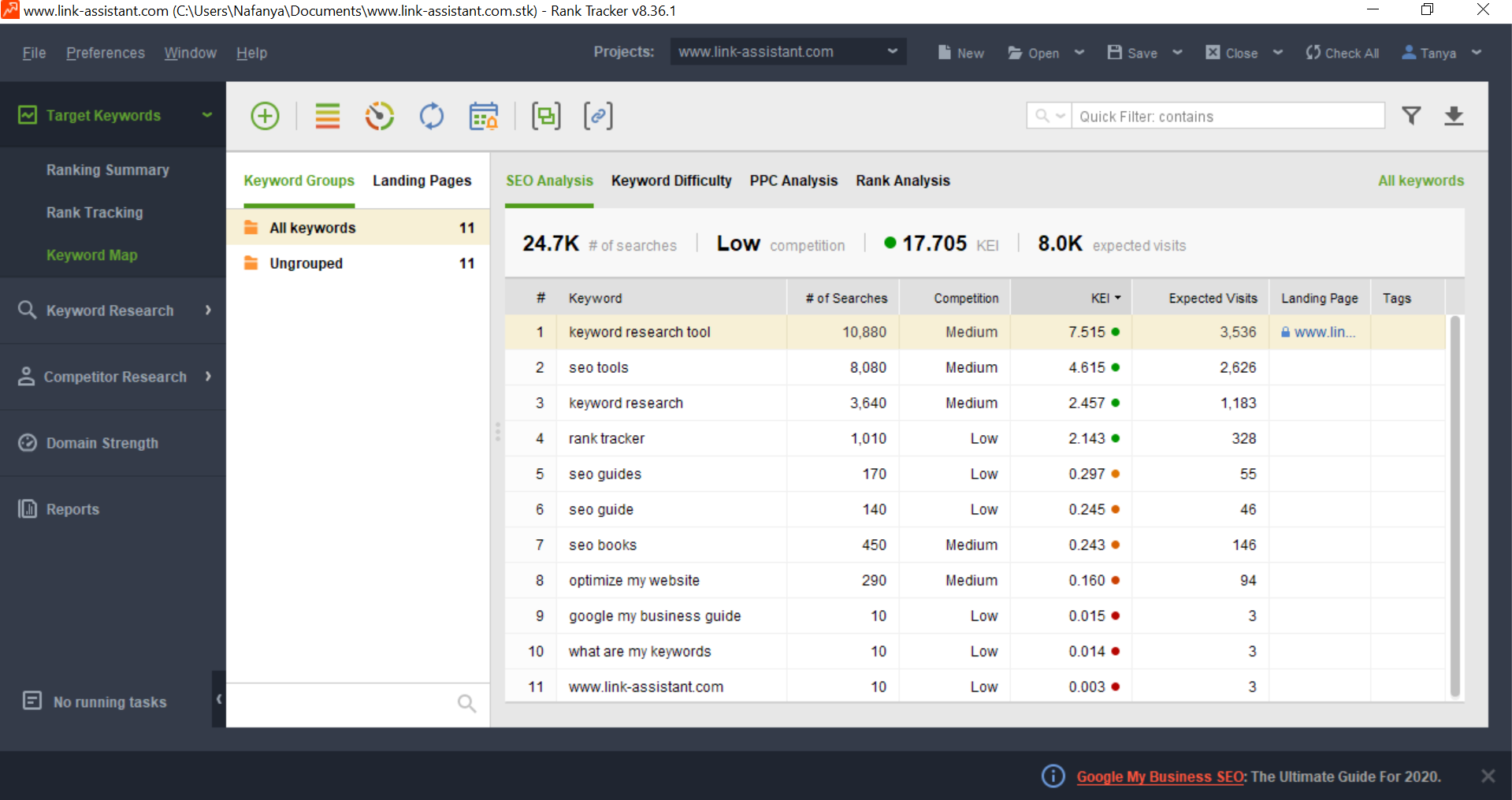This screenshot has height=800, width=1512.
Task: Expand the Open dropdown arrow
Action: coord(1079,53)
